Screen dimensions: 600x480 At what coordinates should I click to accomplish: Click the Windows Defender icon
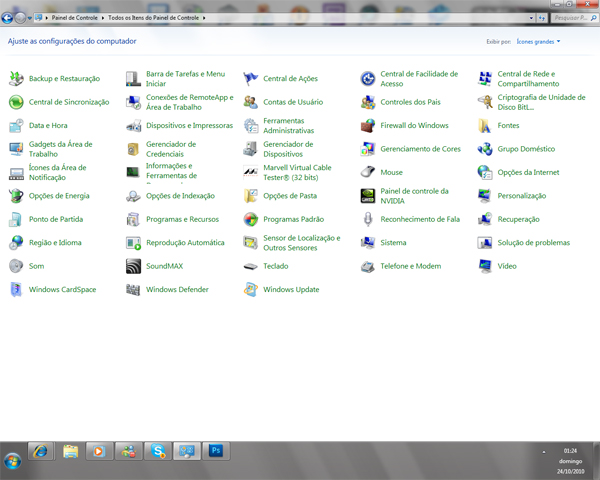pos(133,289)
